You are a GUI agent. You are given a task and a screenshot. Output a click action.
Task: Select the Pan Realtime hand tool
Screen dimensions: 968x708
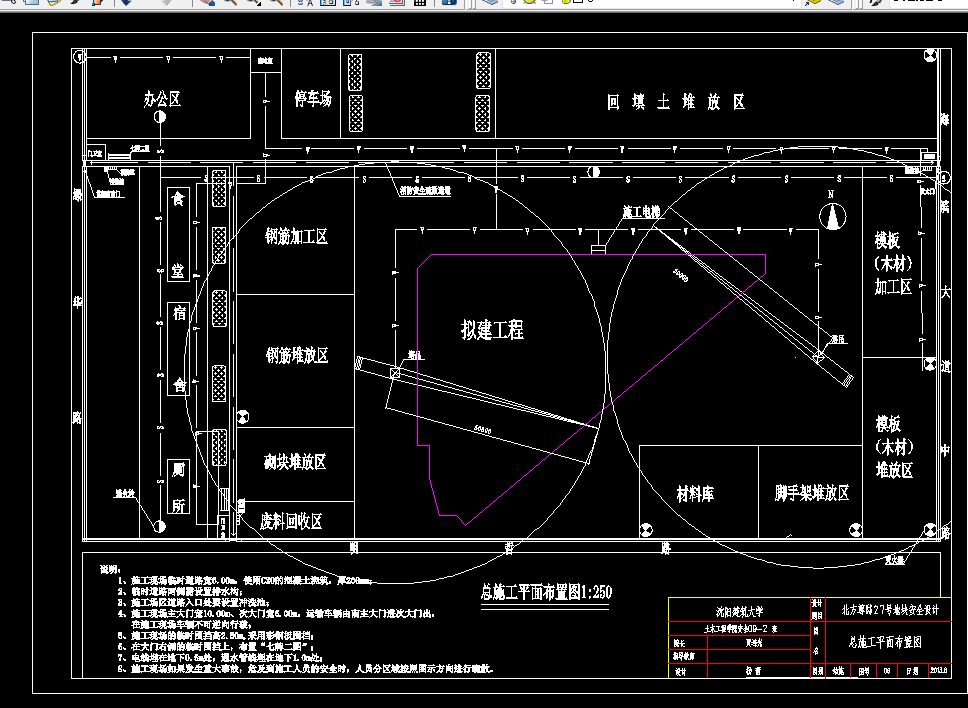pos(205,5)
